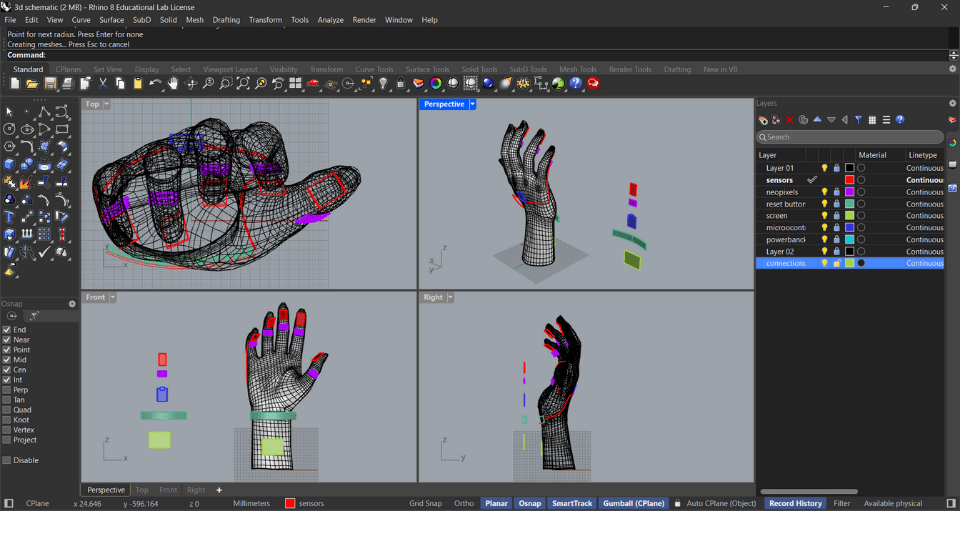The image size is (960, 540).
Task: Check the Disable osnap checkbox
Action: 7,460
